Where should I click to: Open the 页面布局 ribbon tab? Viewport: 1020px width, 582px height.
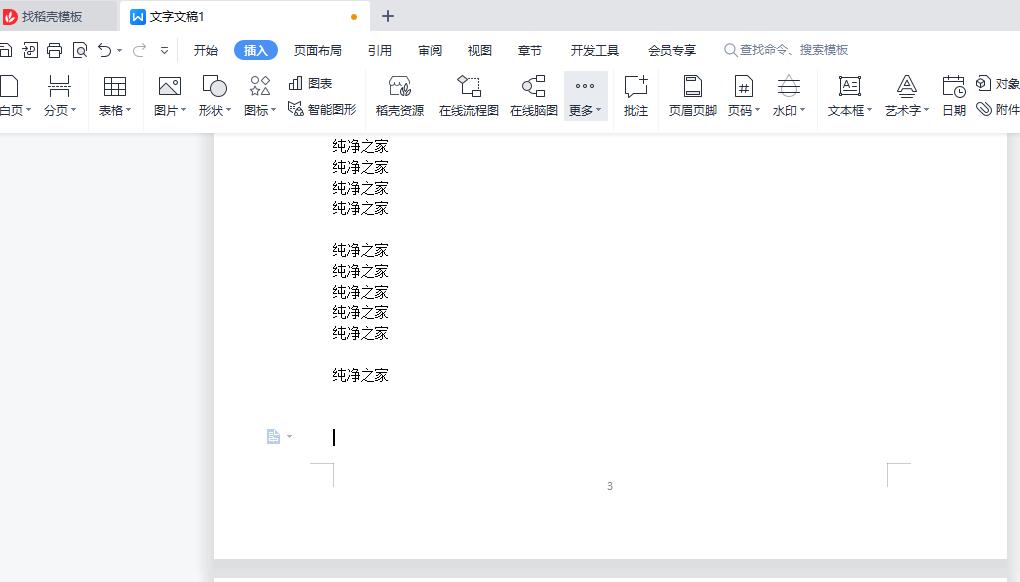317,50
